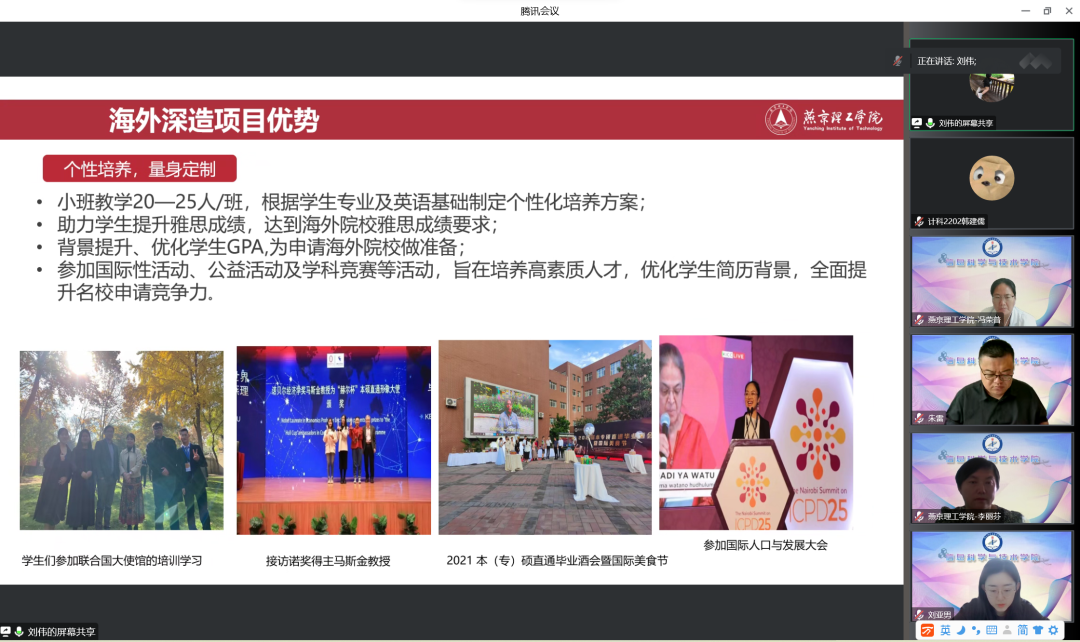This screenshot has width=1080, height=642.
Task: Select the 朱雷 participant video tile
Action: coord(992,380)
